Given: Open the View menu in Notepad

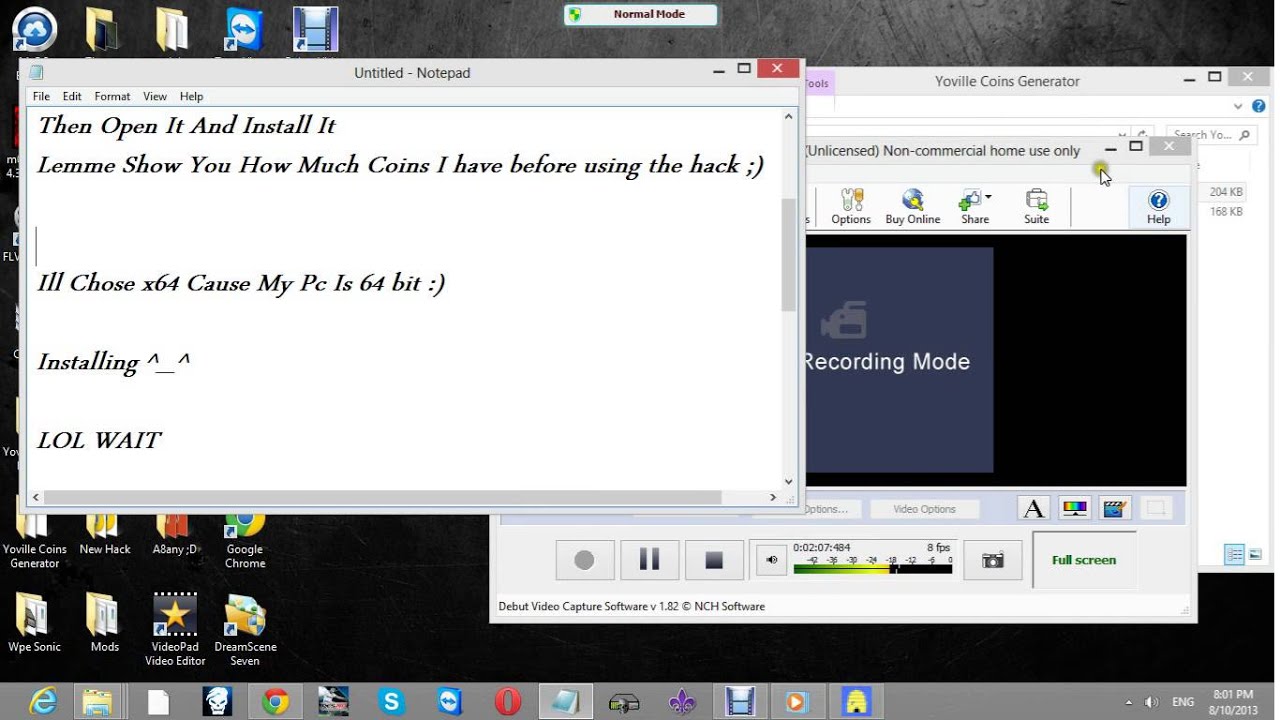Looking at the screenshot, I should point(155,97).
